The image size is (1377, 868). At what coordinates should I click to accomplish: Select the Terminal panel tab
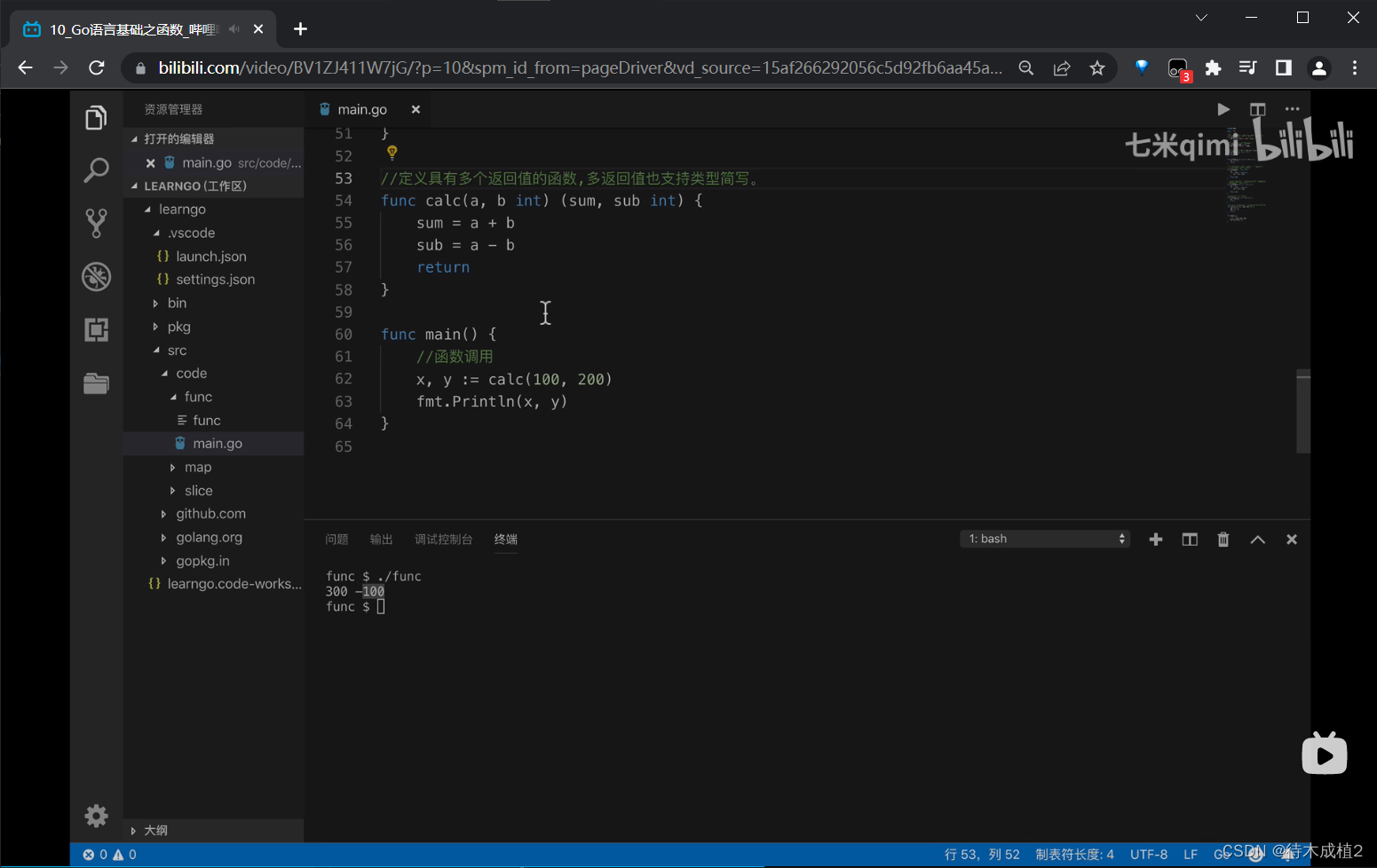pos(506,539)
